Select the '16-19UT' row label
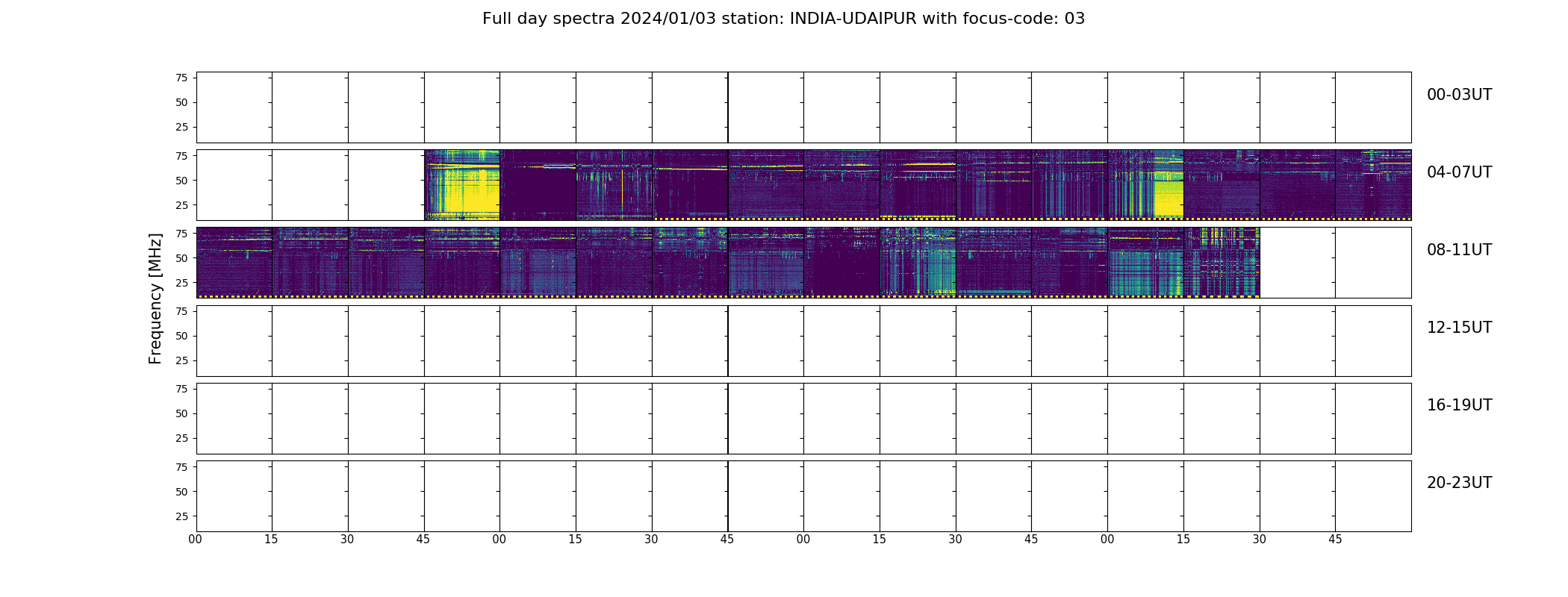This screenshot has height=597, width=1568. tap(1459, 405)
